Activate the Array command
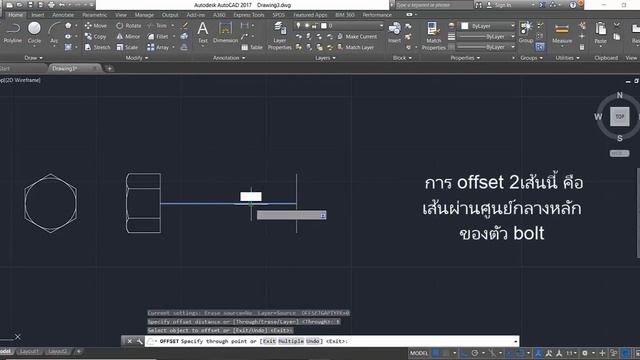Image resolution: width=640 pixels, height=360 pixels. point(158,47)
